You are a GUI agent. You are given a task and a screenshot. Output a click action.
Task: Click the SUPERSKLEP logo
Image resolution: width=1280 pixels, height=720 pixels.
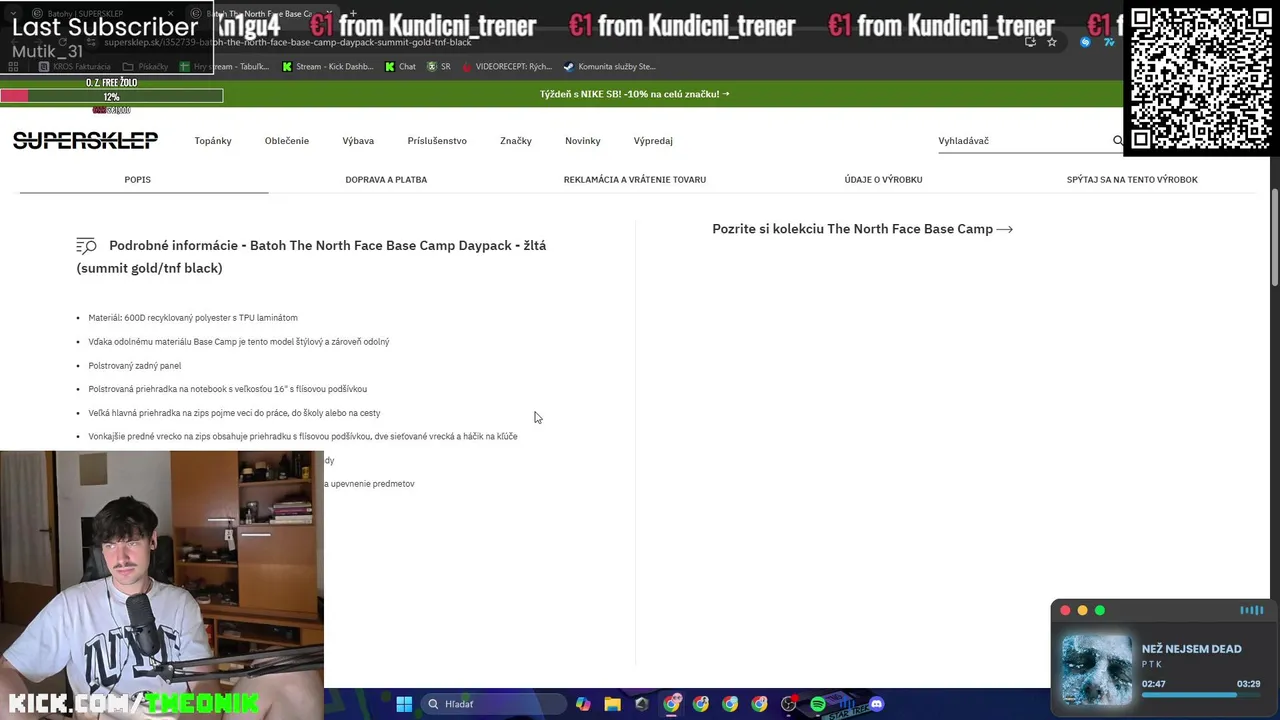pyautogui.click(x=85, y=141)
